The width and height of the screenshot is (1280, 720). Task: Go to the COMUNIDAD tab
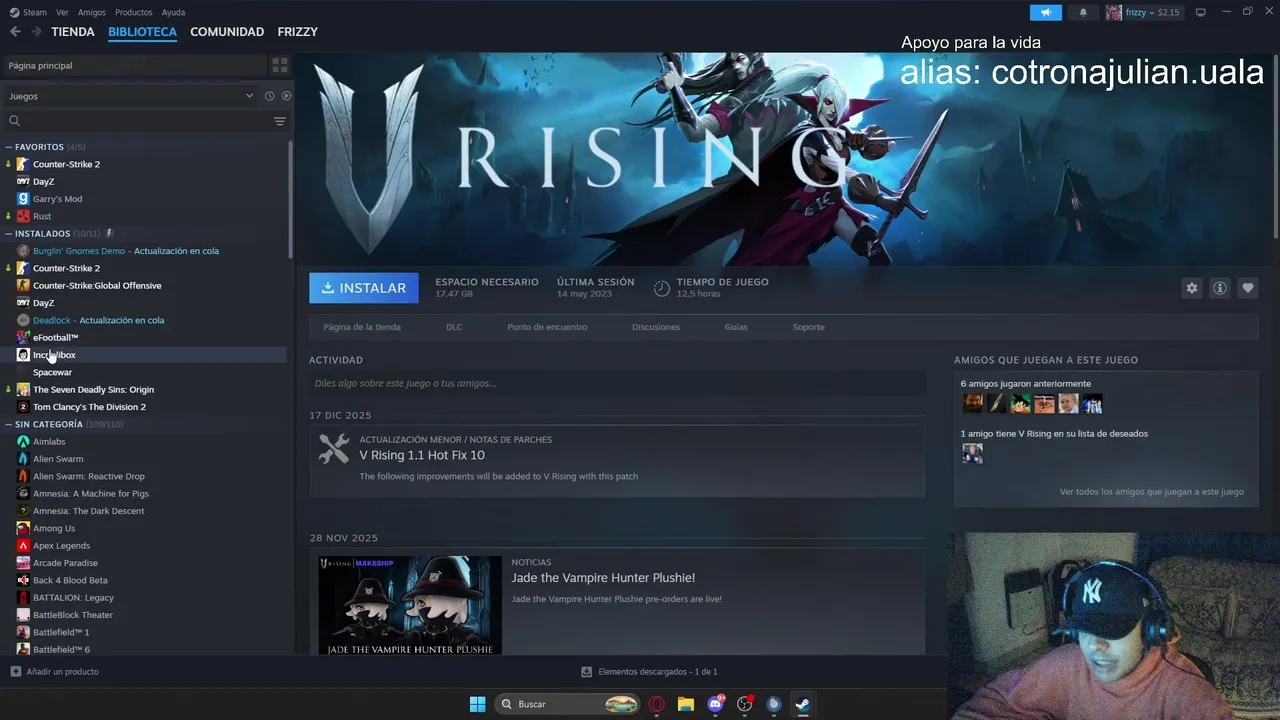pyautogui.click(x=227, y=32)
